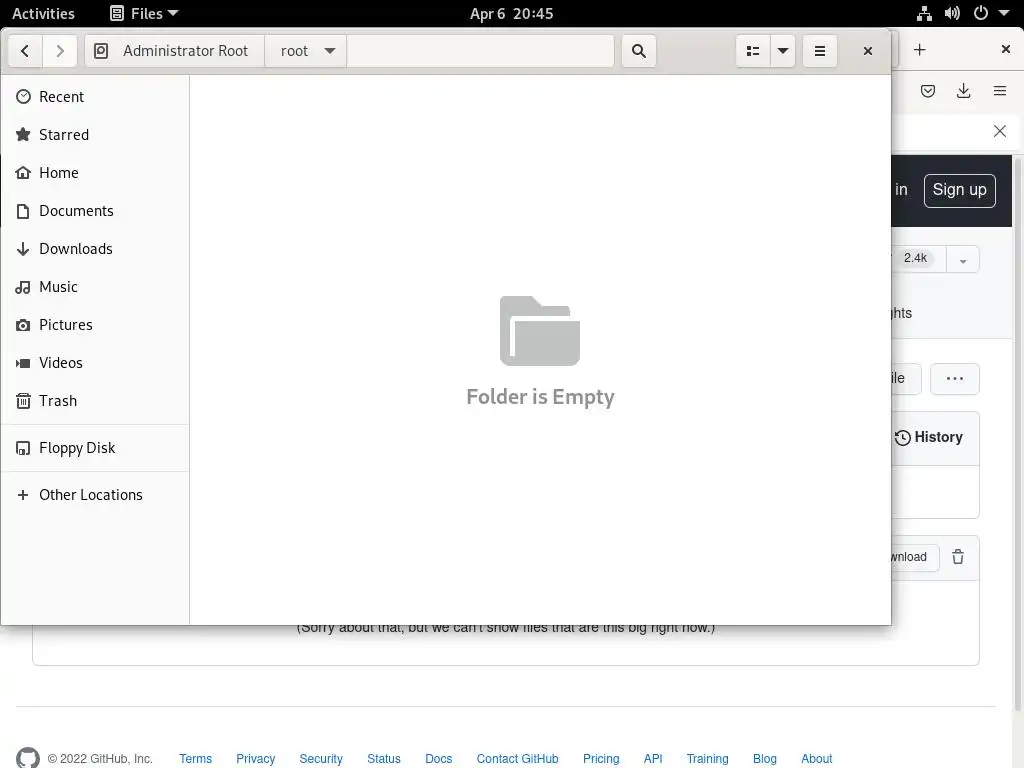Open Other Locations in sidebar
Screen dimensions: 1024x768
(x=95, y=495)
